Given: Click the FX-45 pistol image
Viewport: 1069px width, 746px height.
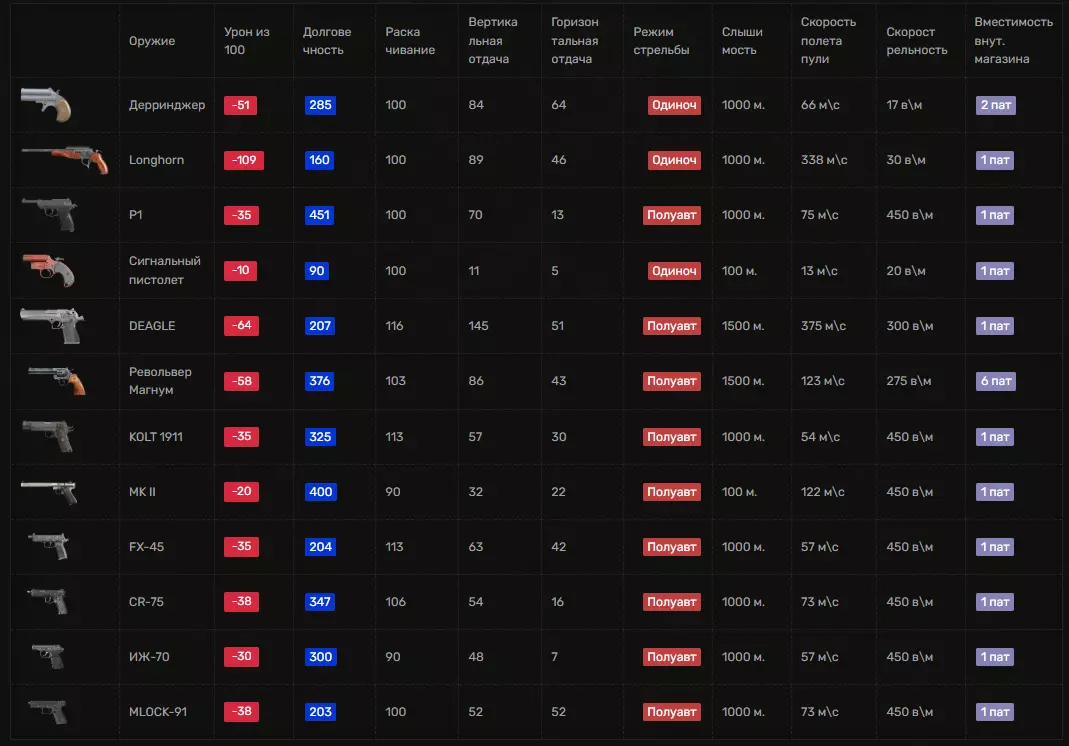Looking at the screenshot, I should (x=48, y=546).
